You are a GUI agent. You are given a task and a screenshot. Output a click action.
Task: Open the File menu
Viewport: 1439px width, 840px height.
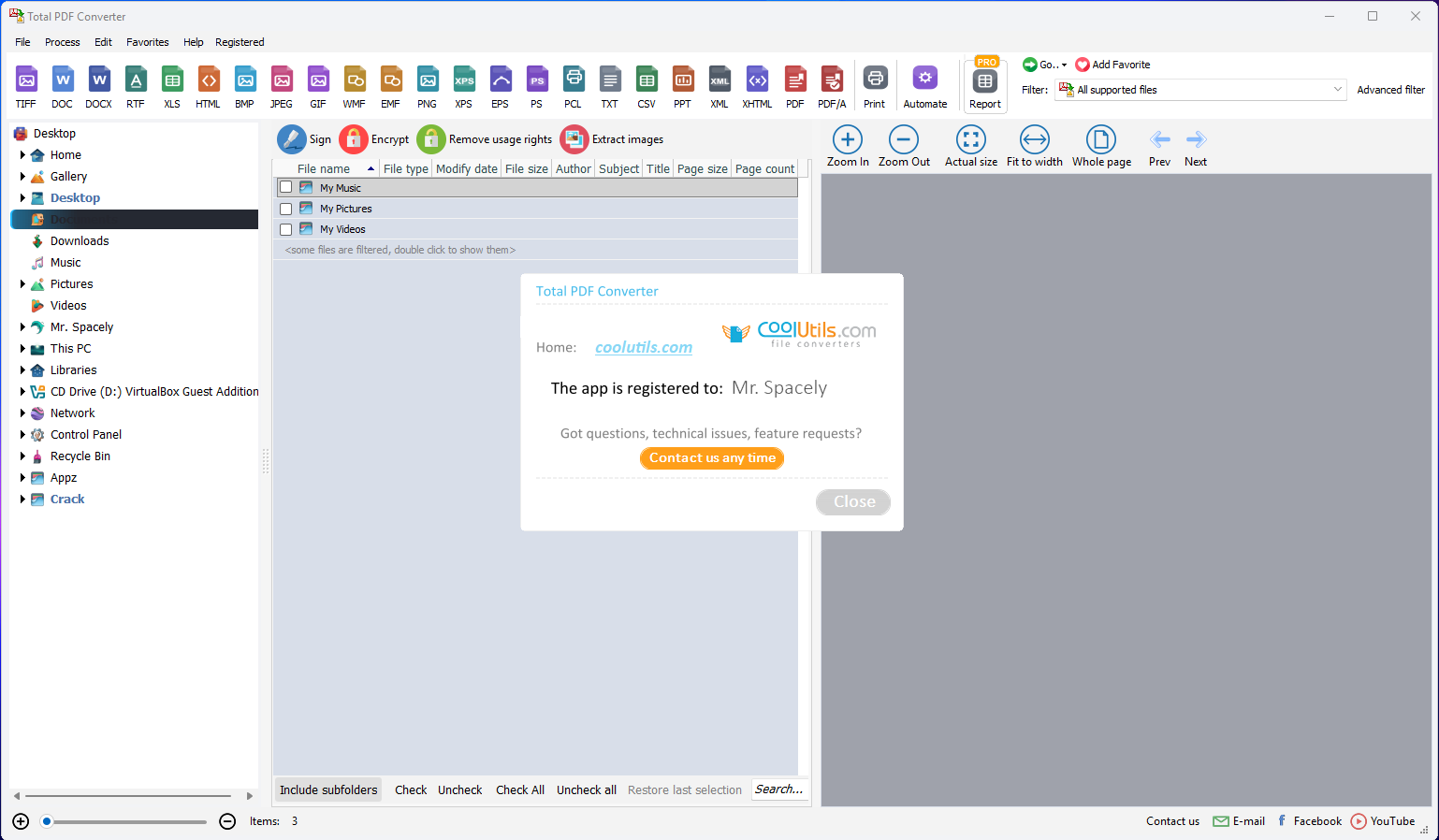point(23,42)
